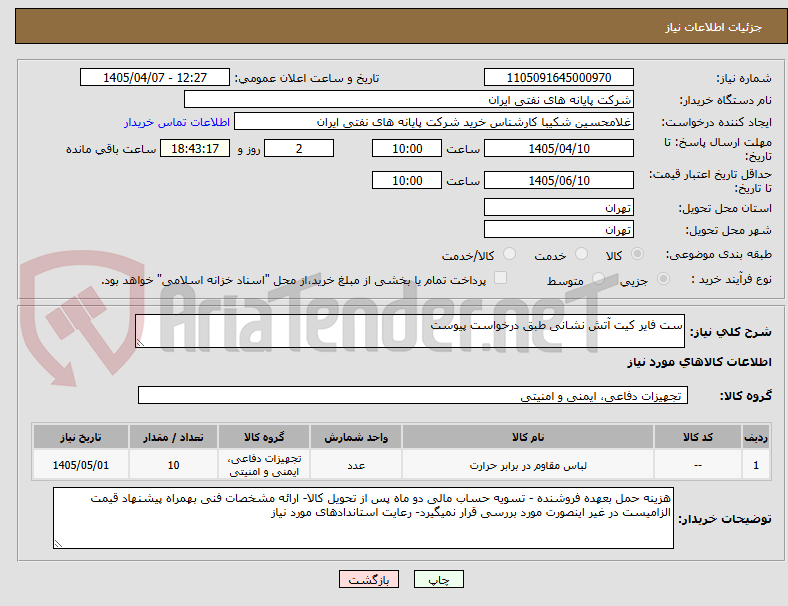Viewport: 788px width, 606px height.
Task: Click the شماره نیاز field 1105091645000970
Action: point(558,77)
